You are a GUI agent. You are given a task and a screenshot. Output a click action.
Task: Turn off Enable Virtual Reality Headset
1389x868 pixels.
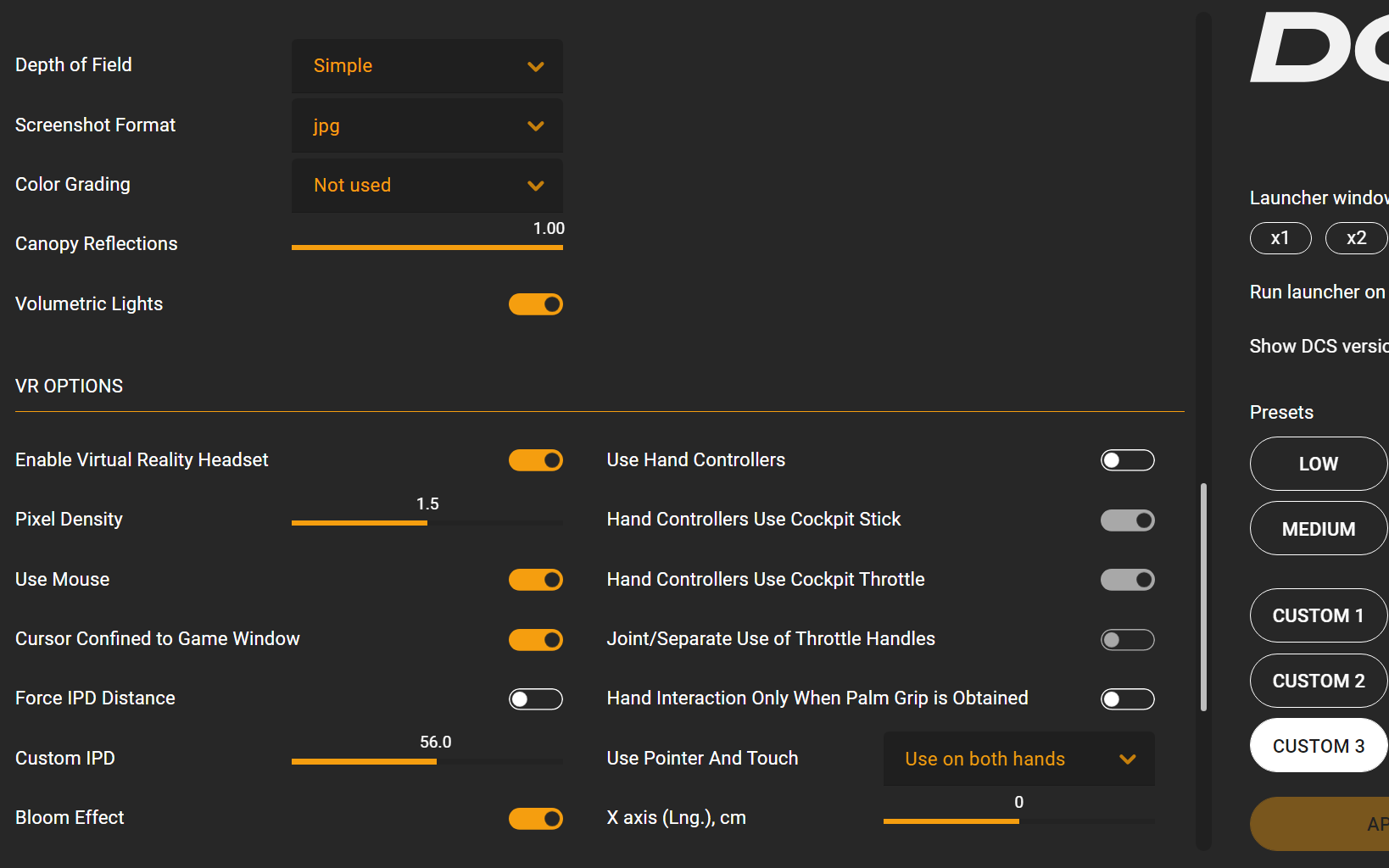535,460
